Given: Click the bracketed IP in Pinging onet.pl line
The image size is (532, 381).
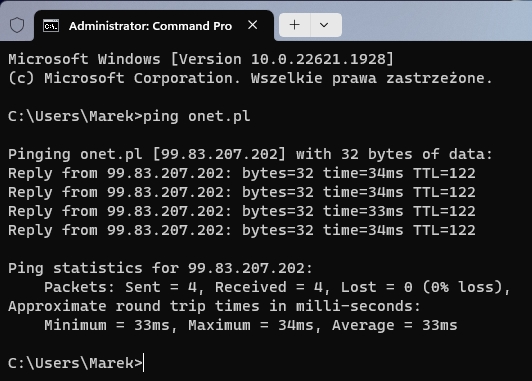Looking at the screenshot, I should (x=219, y=154).
